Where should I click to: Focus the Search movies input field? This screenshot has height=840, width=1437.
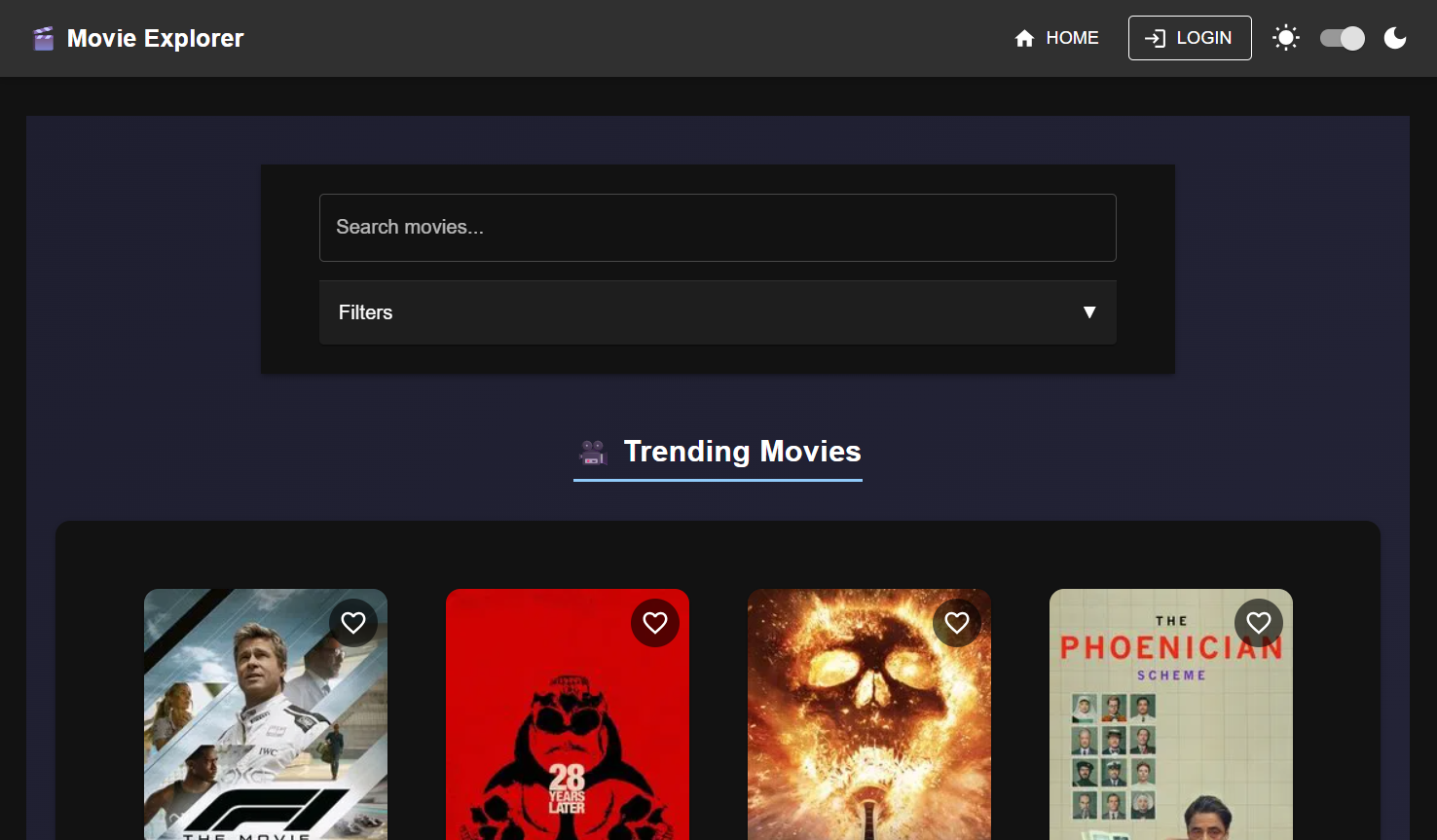click(718, 228)
